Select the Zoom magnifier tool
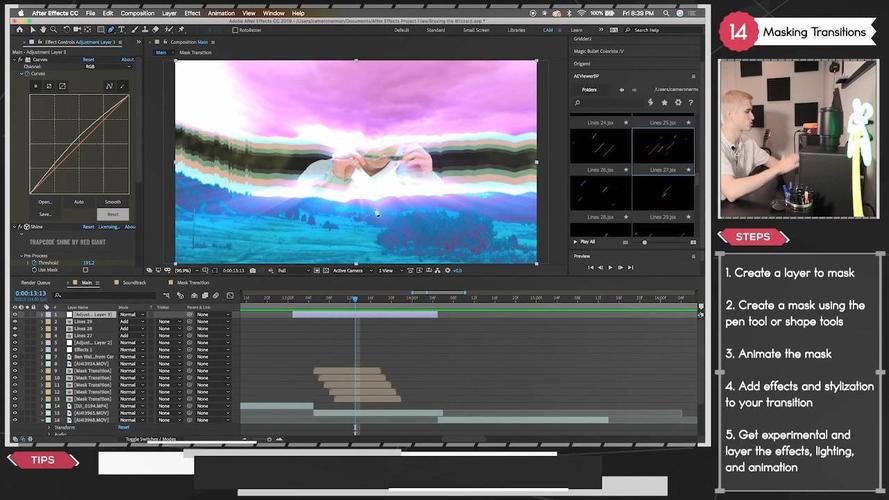 pos(53,29)
